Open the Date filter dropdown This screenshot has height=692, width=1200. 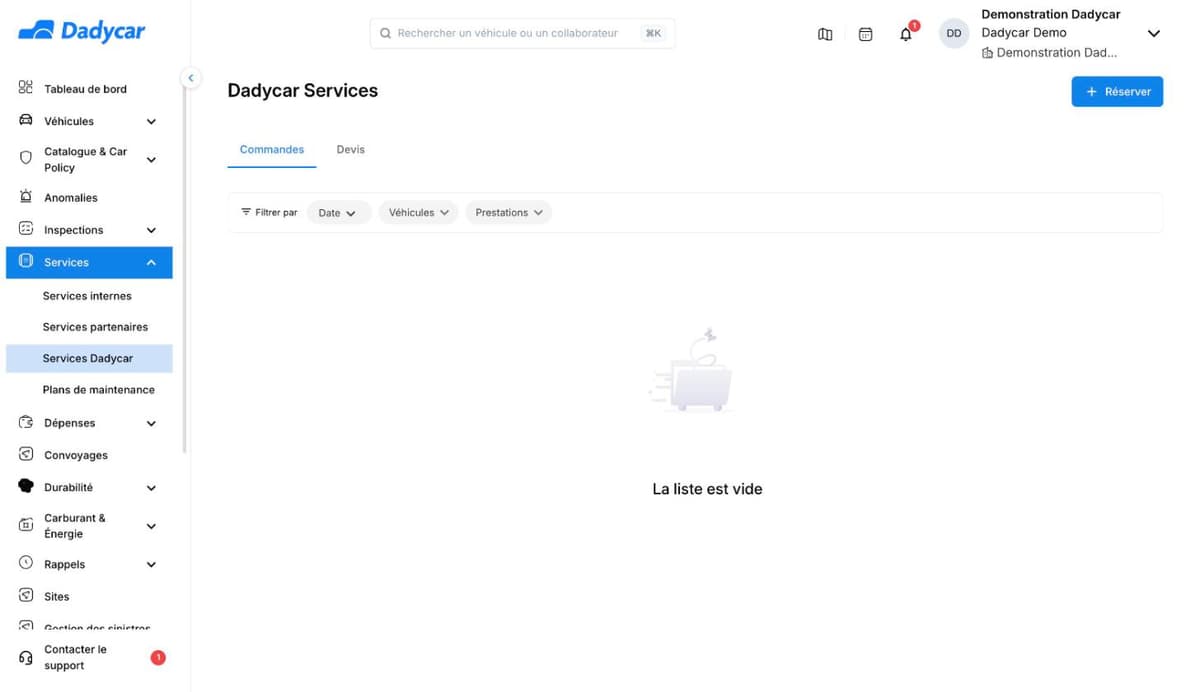pos(337,212)
